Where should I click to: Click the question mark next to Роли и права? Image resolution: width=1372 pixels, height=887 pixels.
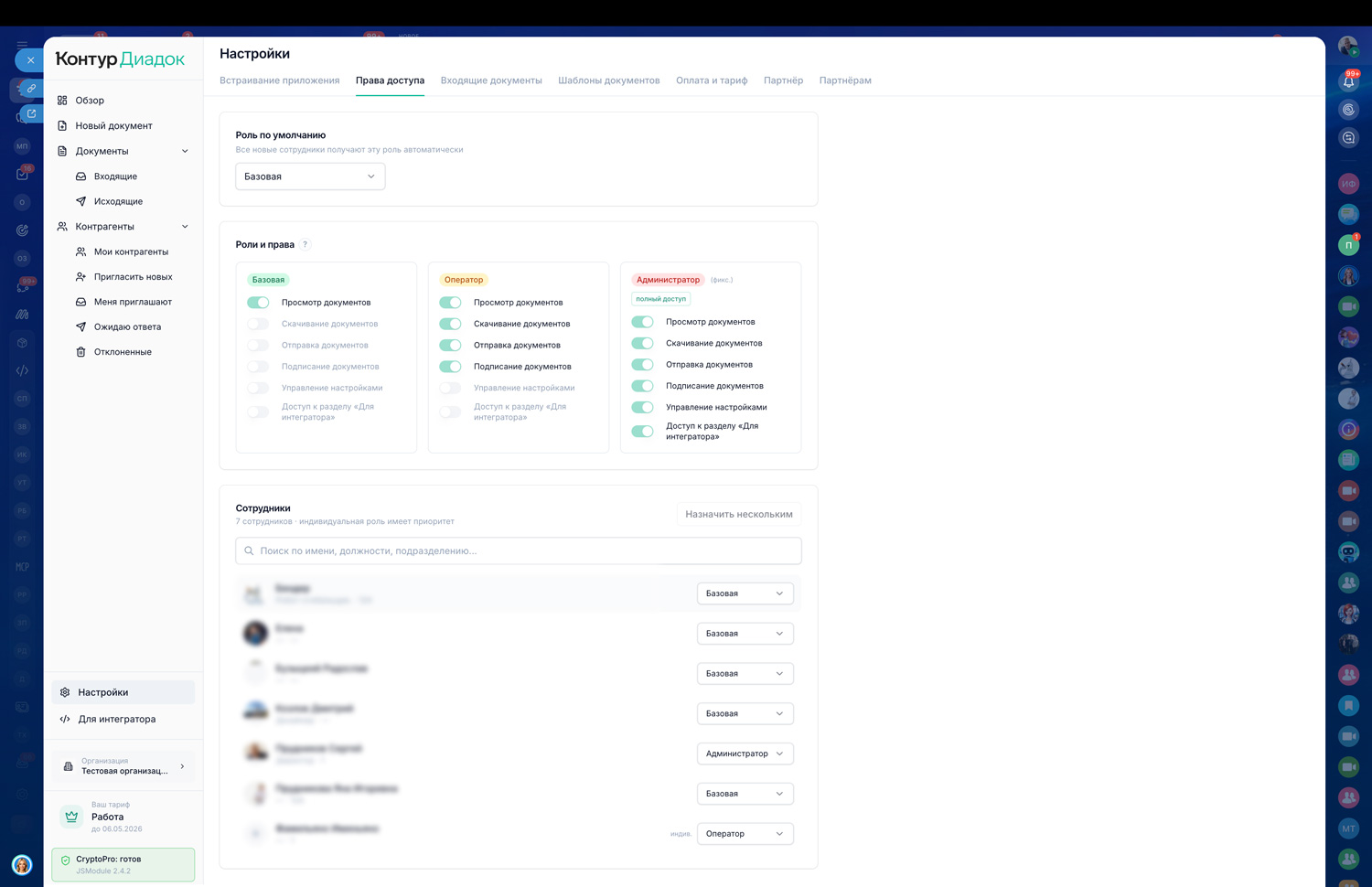[x=305, y=245]
